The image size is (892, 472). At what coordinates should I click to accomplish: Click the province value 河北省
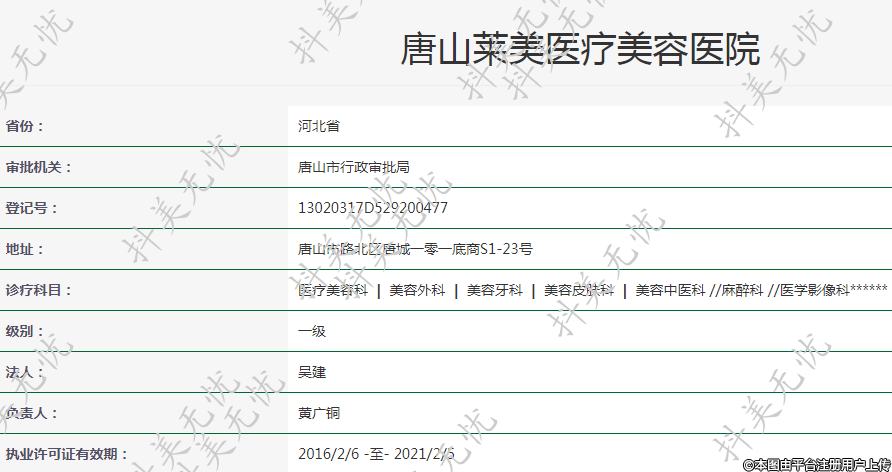click(318, 127)
